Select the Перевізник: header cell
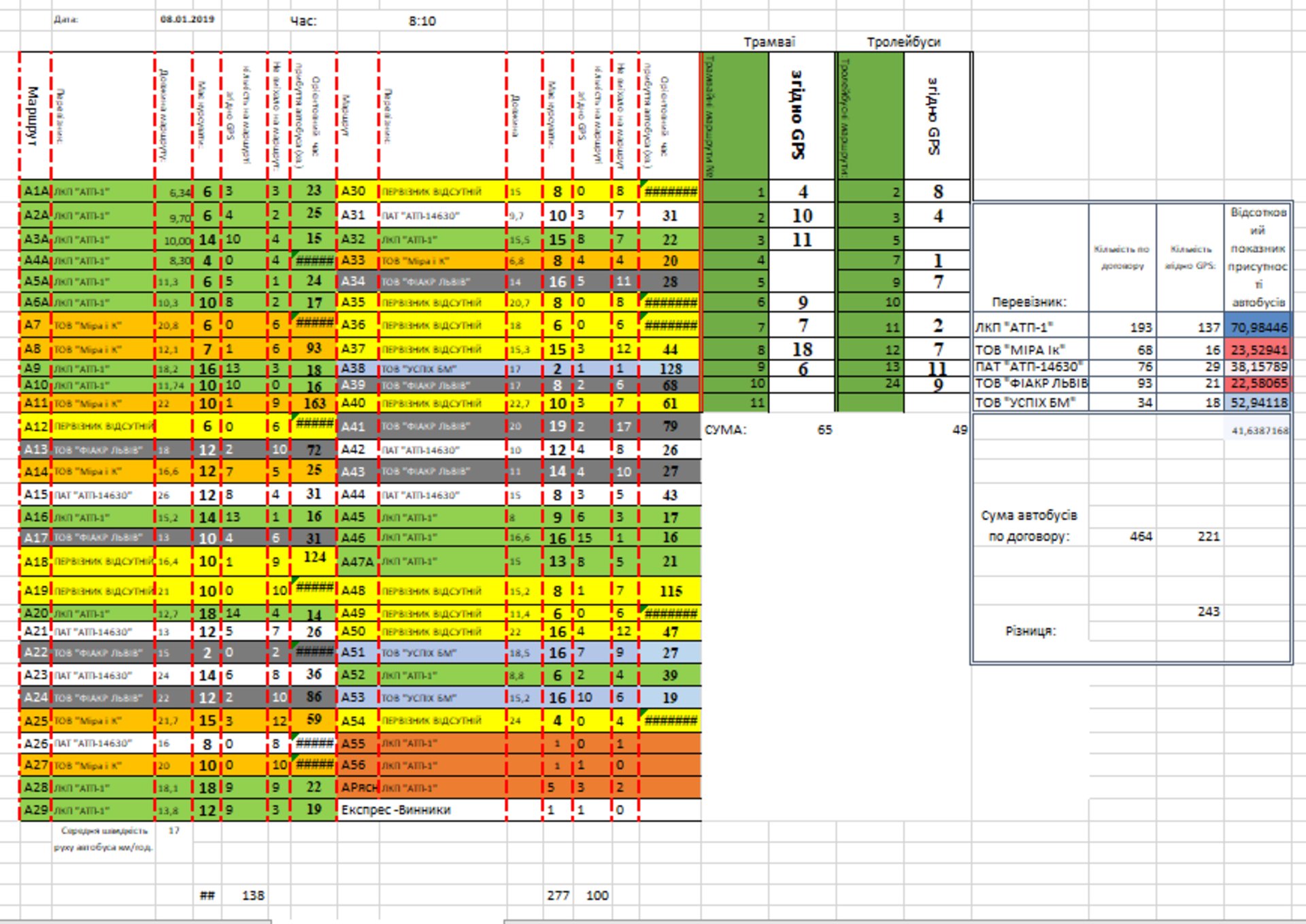This screenshot has height=924, width=1306. coord(1030,302)
